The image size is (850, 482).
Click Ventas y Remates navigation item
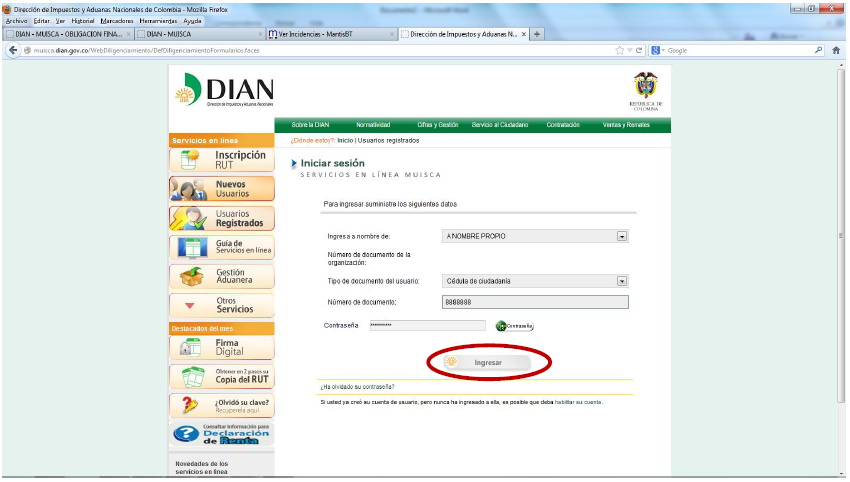(x=626, y=125)
